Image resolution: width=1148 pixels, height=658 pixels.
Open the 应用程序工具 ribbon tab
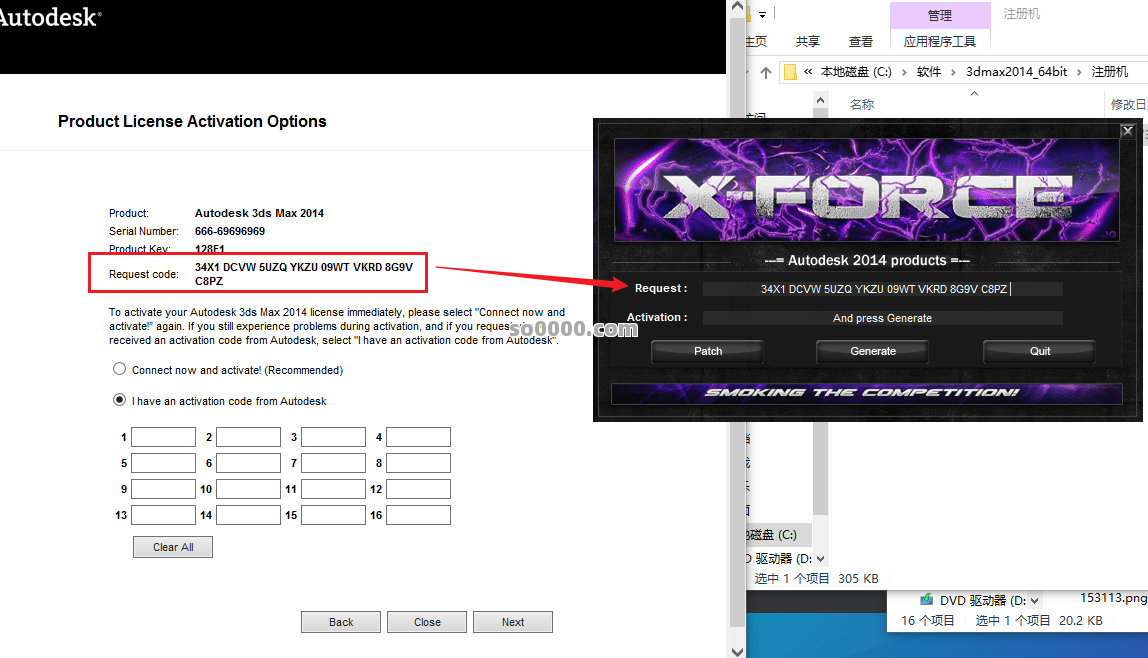[939, 41]
